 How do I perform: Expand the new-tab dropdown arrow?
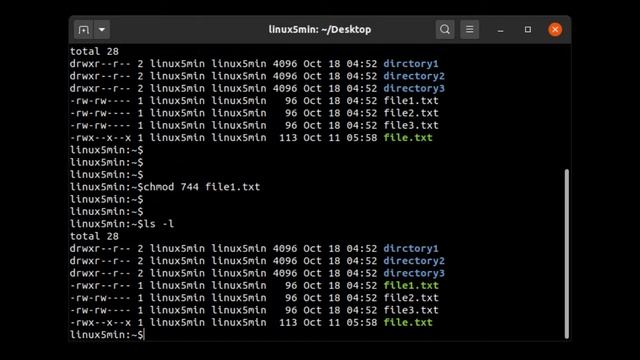point(102,30)
